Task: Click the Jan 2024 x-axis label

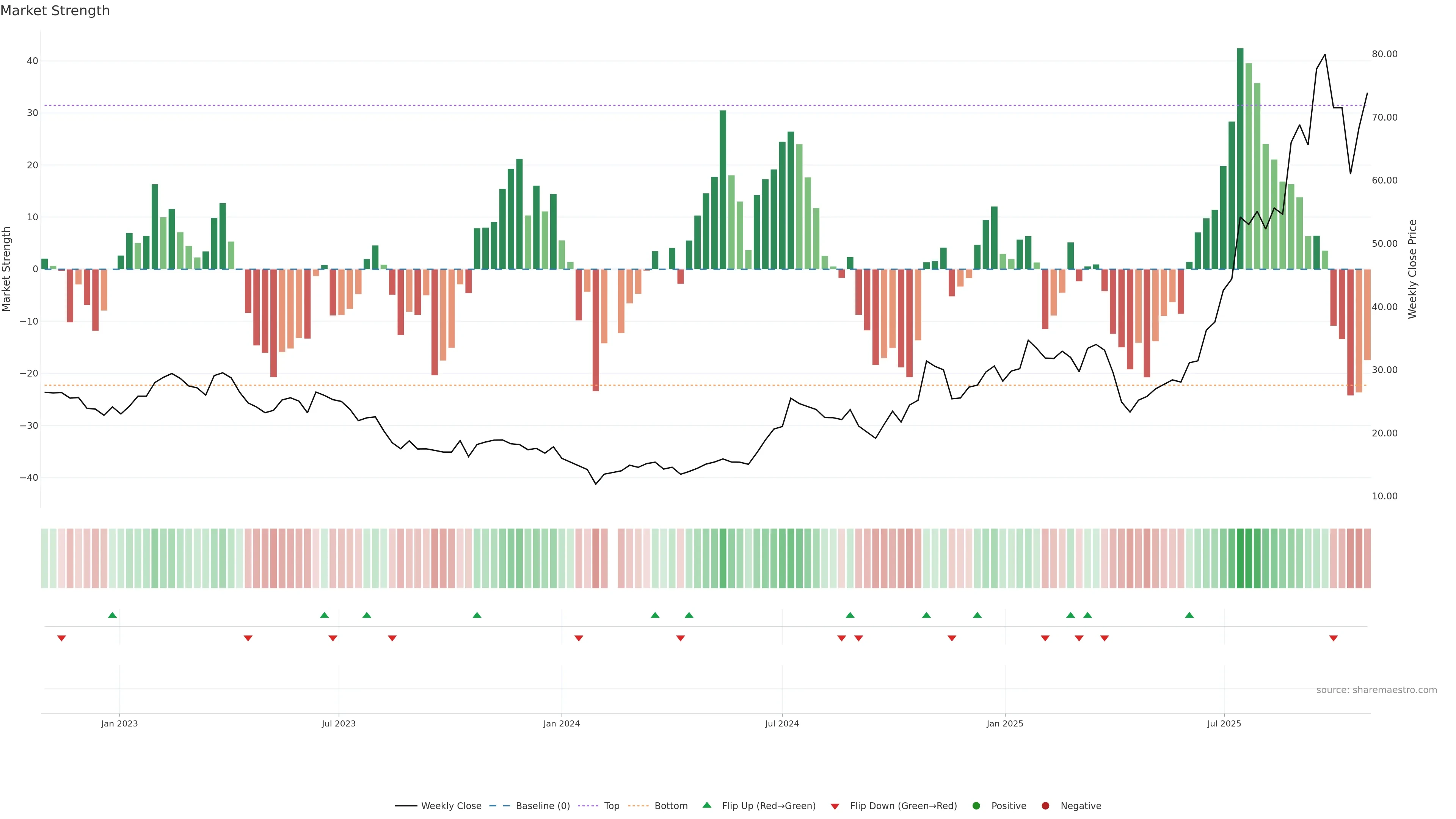Action: point(561,723)
